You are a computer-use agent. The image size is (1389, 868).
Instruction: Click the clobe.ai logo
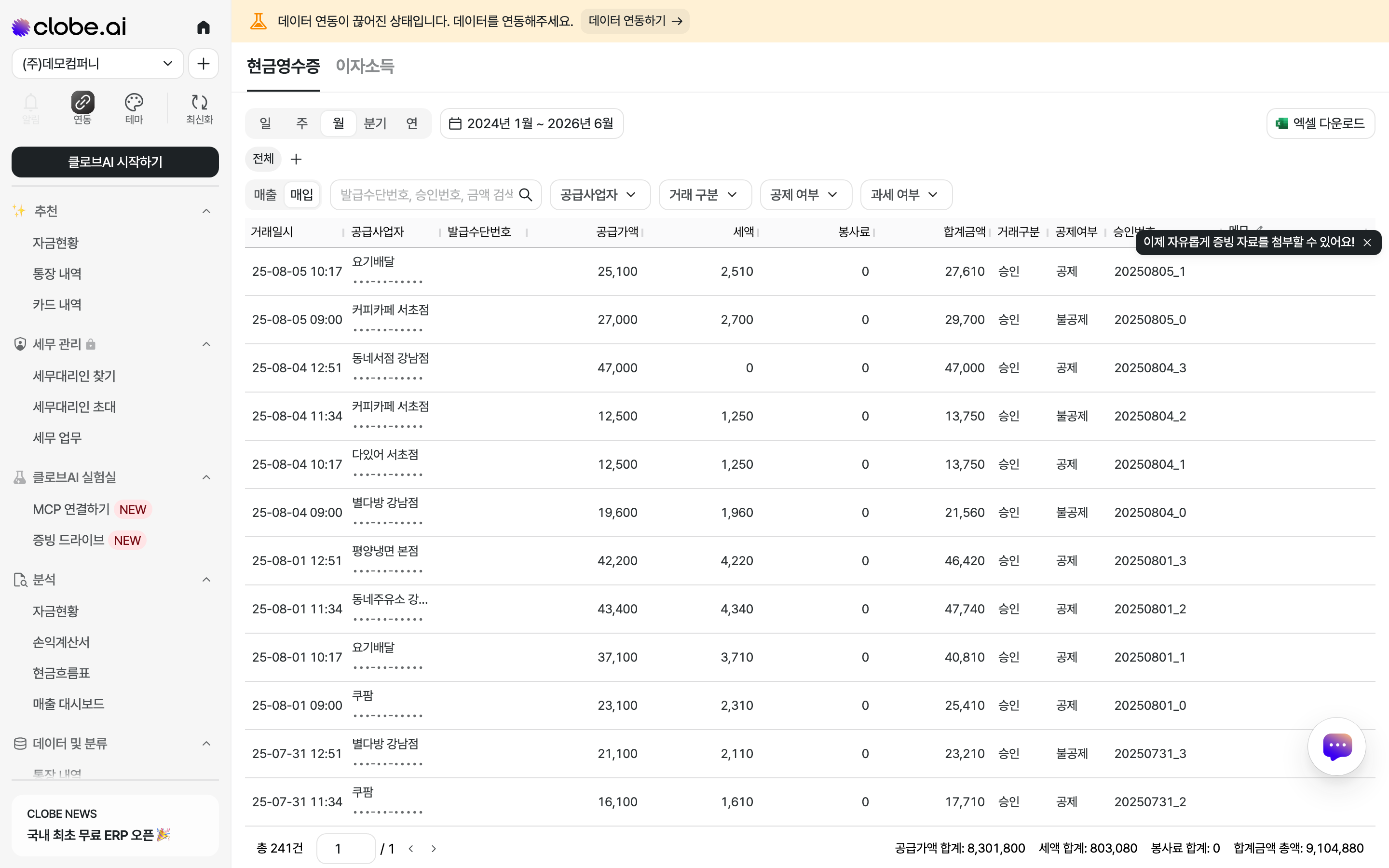(x=69, y=27)
